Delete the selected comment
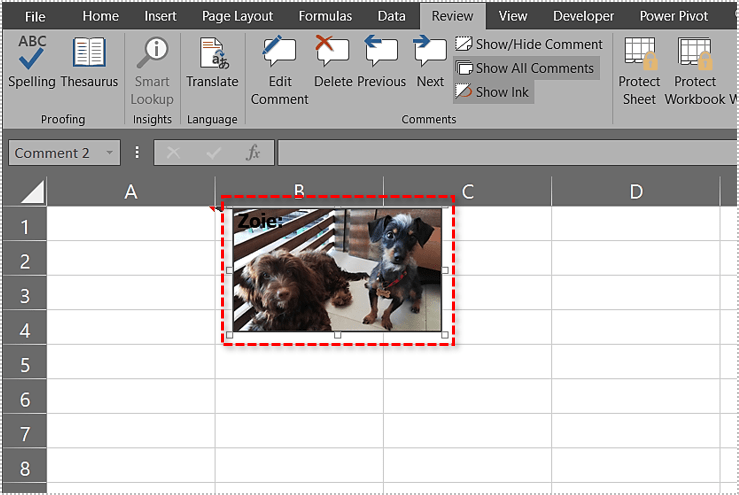 [x=333, y=62]
